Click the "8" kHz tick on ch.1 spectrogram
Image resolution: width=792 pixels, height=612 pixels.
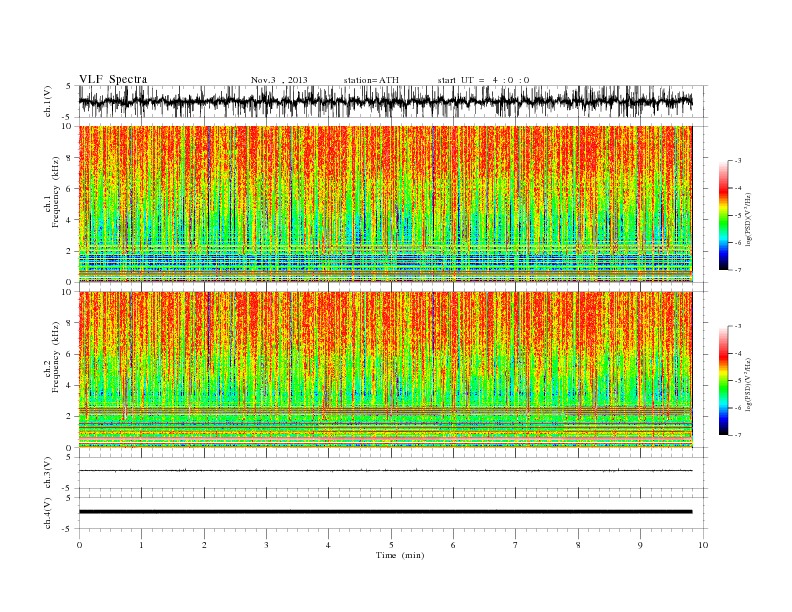(x=70, y=158)
